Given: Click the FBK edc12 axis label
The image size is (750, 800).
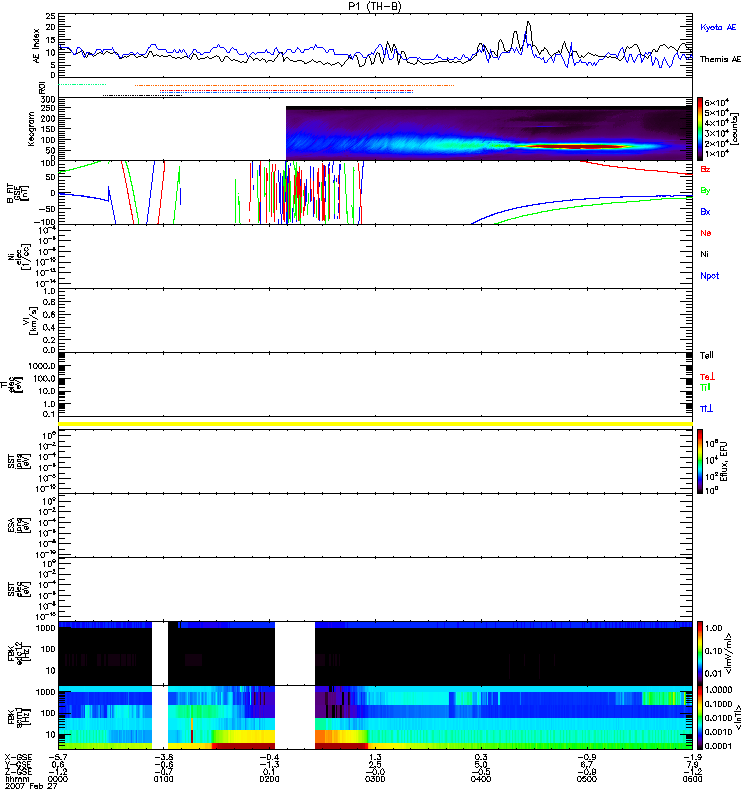Looking at the screenshot, I should pyautogui.click(x=18, y=653).
